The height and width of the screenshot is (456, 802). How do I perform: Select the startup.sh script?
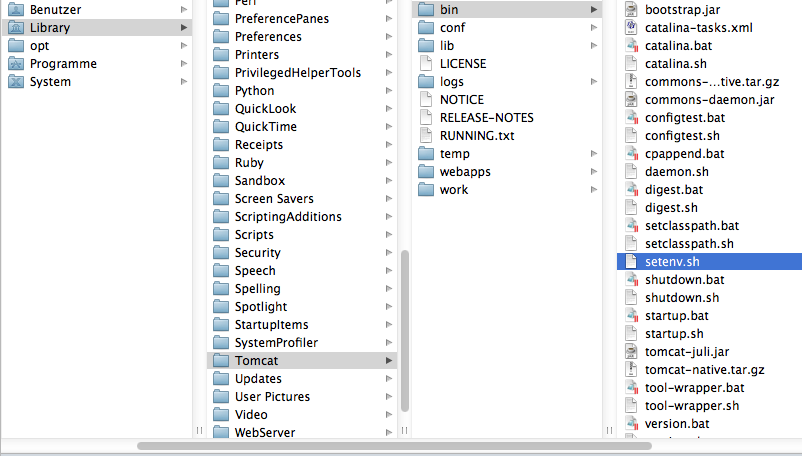(x=674, y=334)
